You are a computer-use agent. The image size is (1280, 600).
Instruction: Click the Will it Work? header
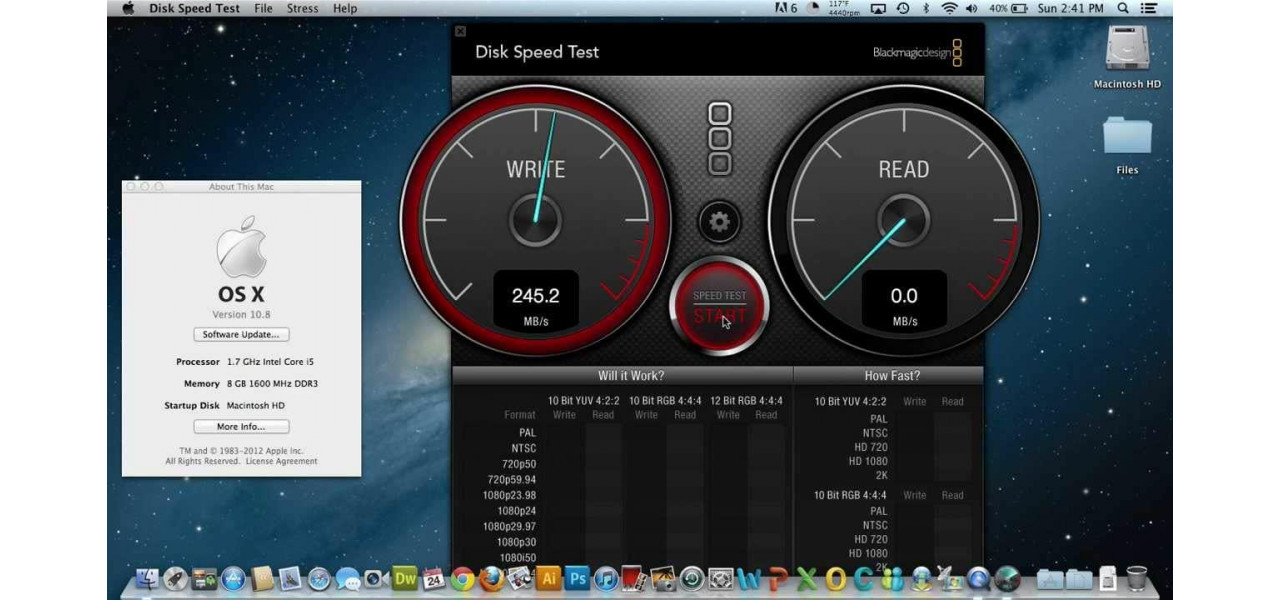(631, 376)
